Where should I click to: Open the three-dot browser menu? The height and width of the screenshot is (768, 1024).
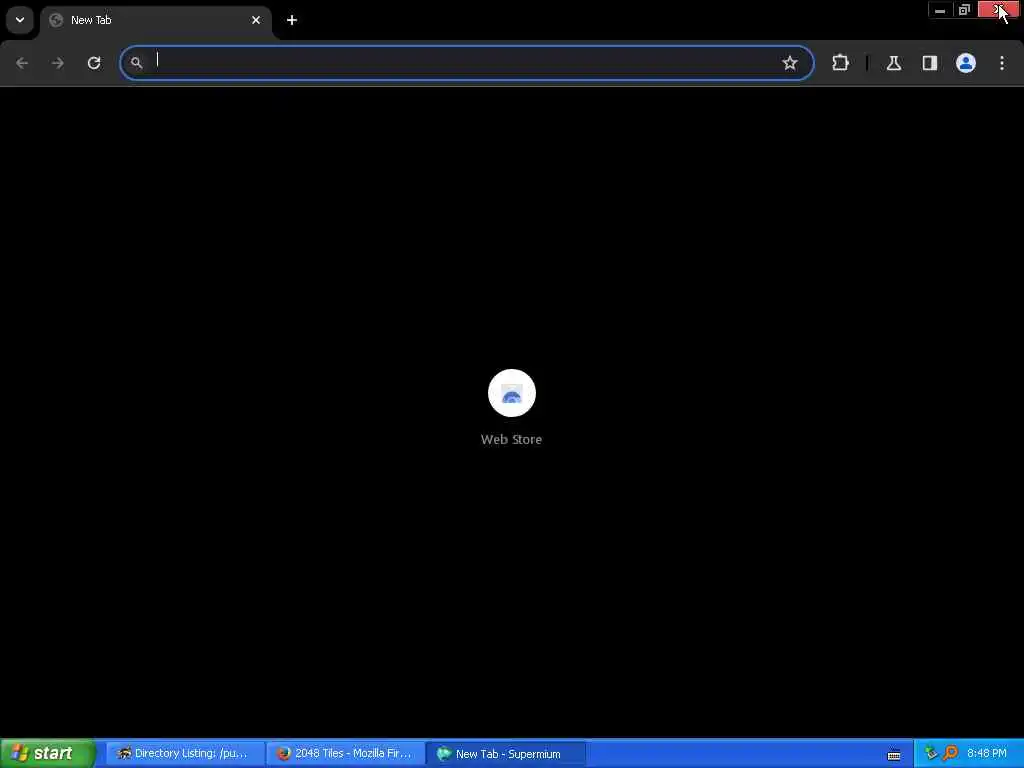(1002, 63)
